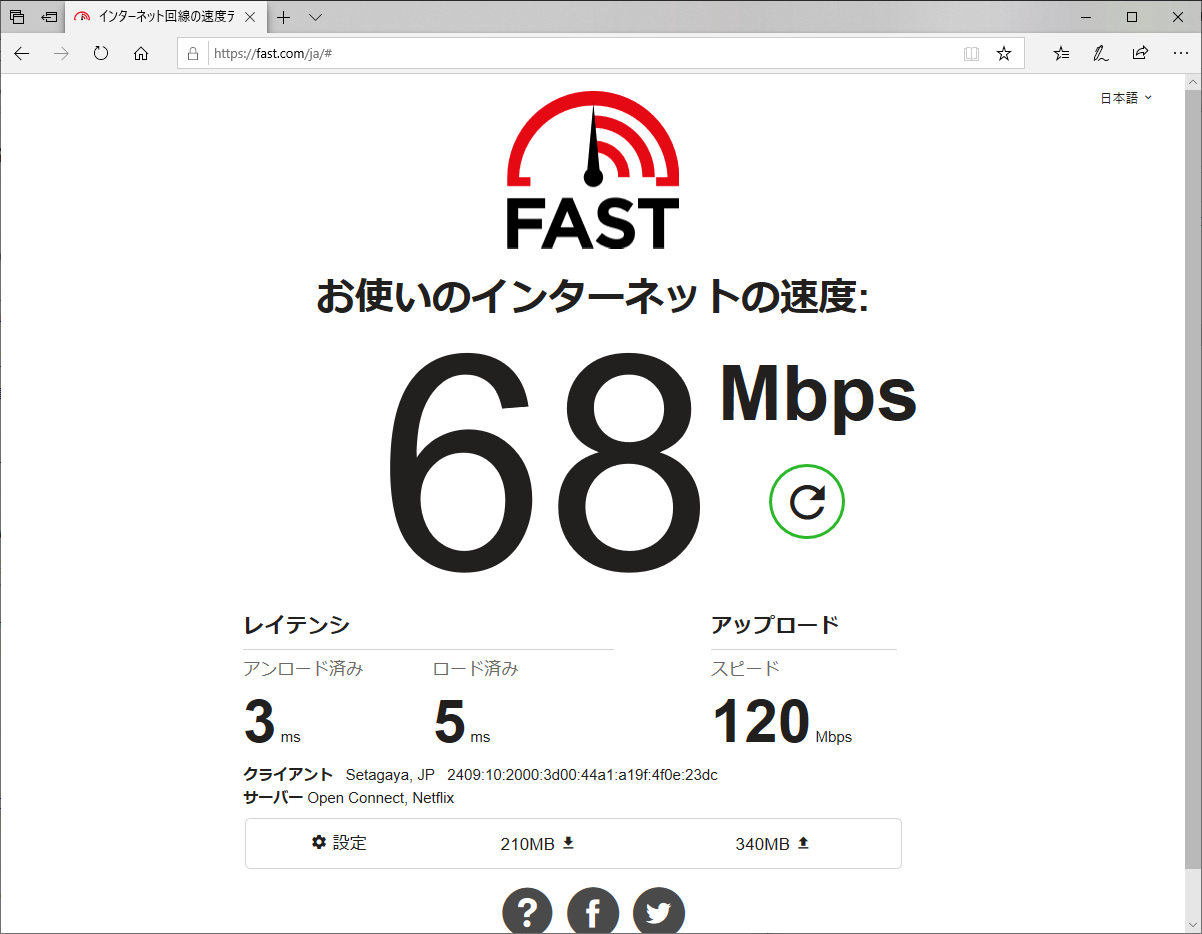
Task: Share on Facebook icon
Action: point(593,912)
